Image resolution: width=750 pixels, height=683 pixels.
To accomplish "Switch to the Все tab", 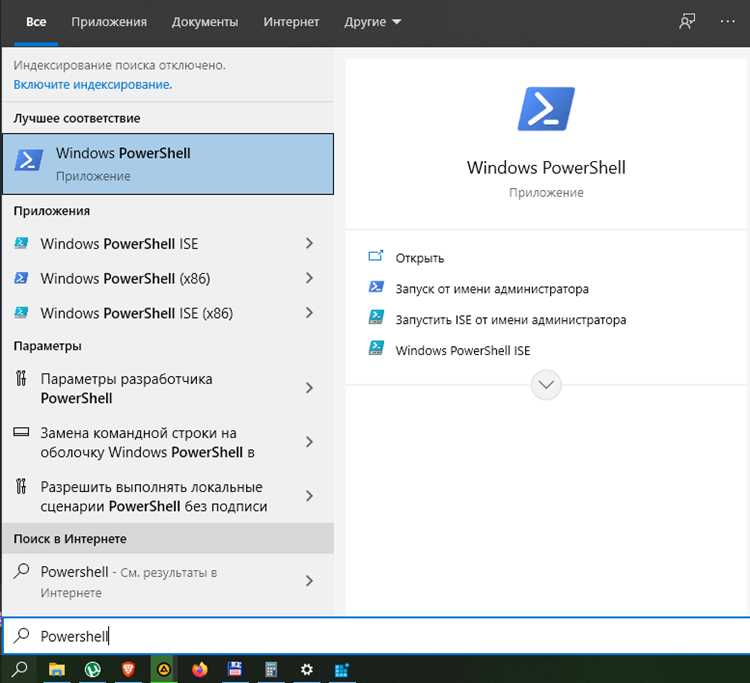I will (36, 22).
